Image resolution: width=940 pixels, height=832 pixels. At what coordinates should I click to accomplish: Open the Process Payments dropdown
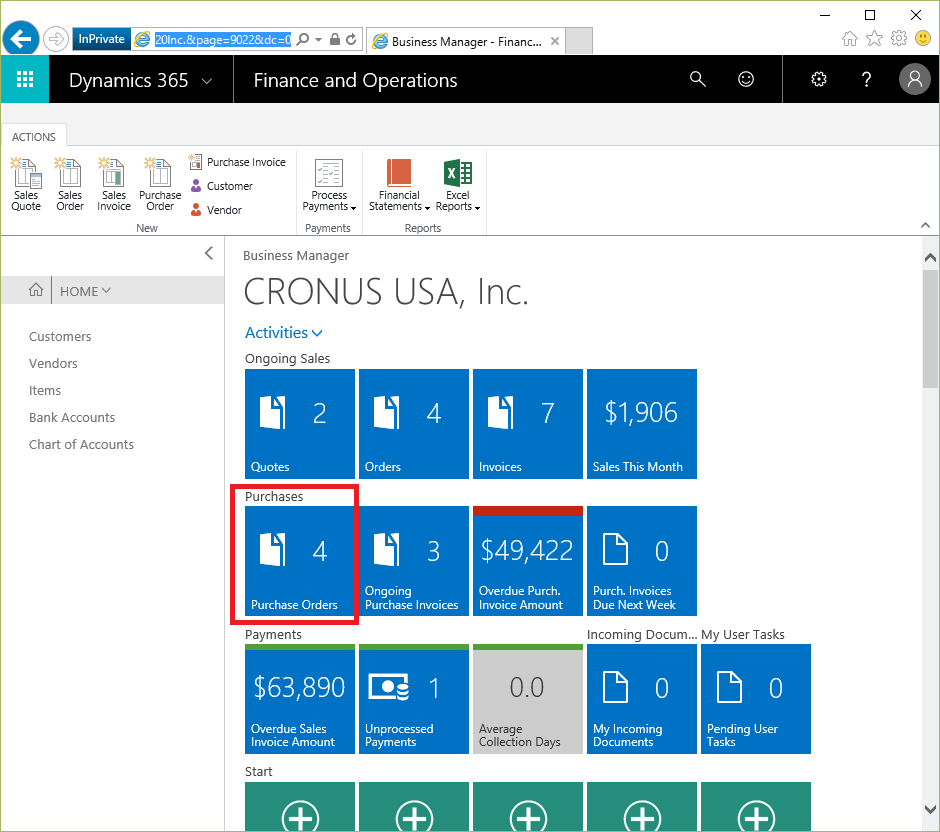click(x=329, y=184)
